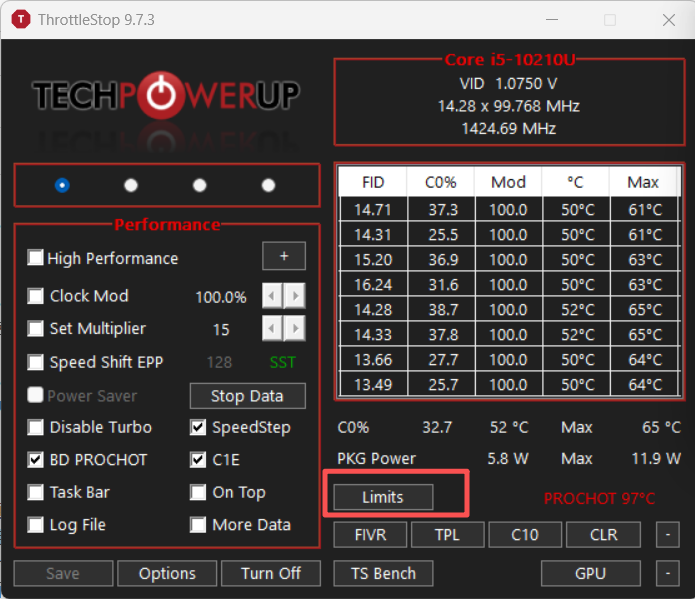Click the minus button next to GPU
The image size is (695, 599).
(x=668, y=574)
